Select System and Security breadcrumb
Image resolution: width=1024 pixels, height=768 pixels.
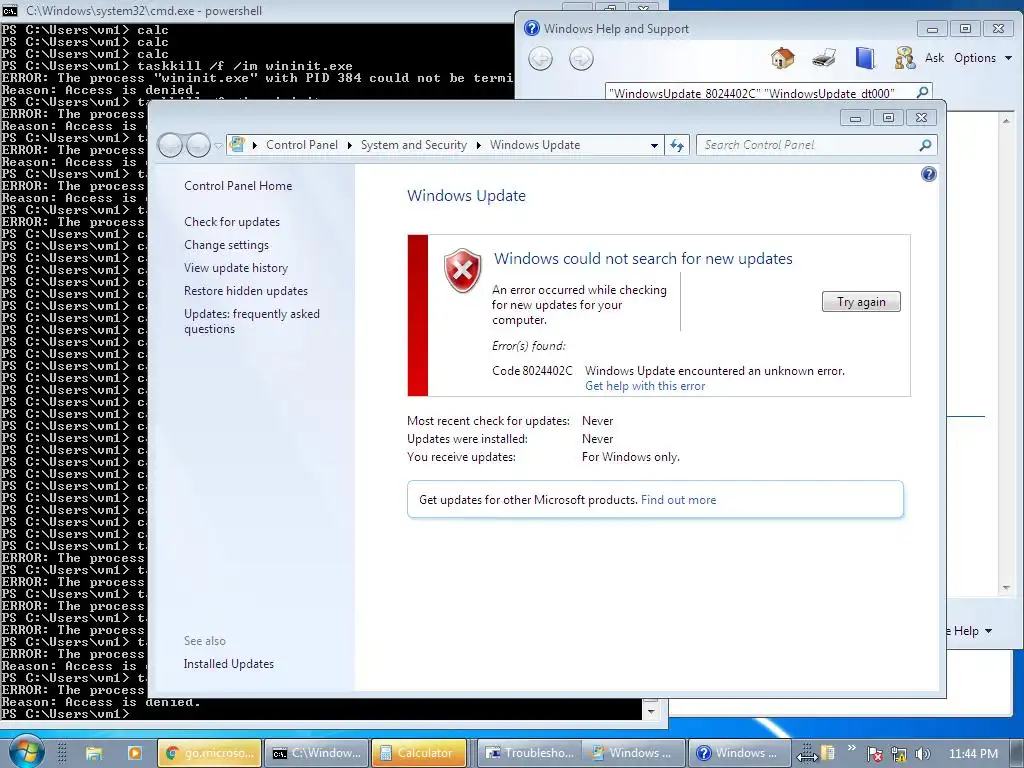[413, 145]
